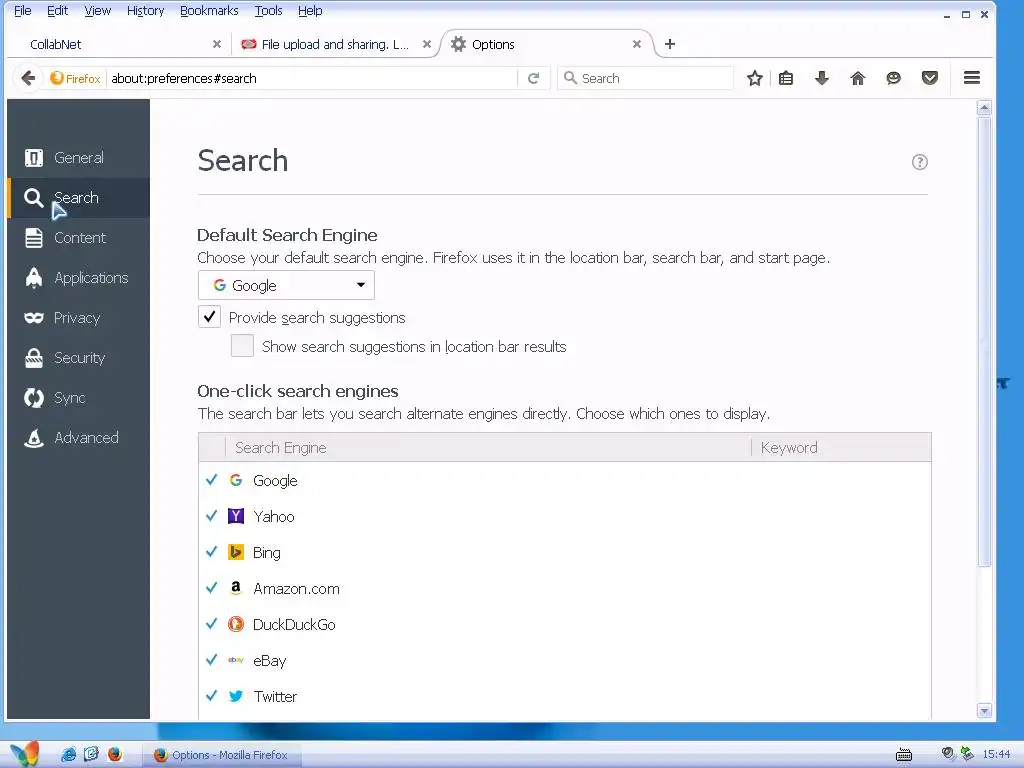
Task: Uncheck Twitter one-click search engine
Action: coord(212,696)
